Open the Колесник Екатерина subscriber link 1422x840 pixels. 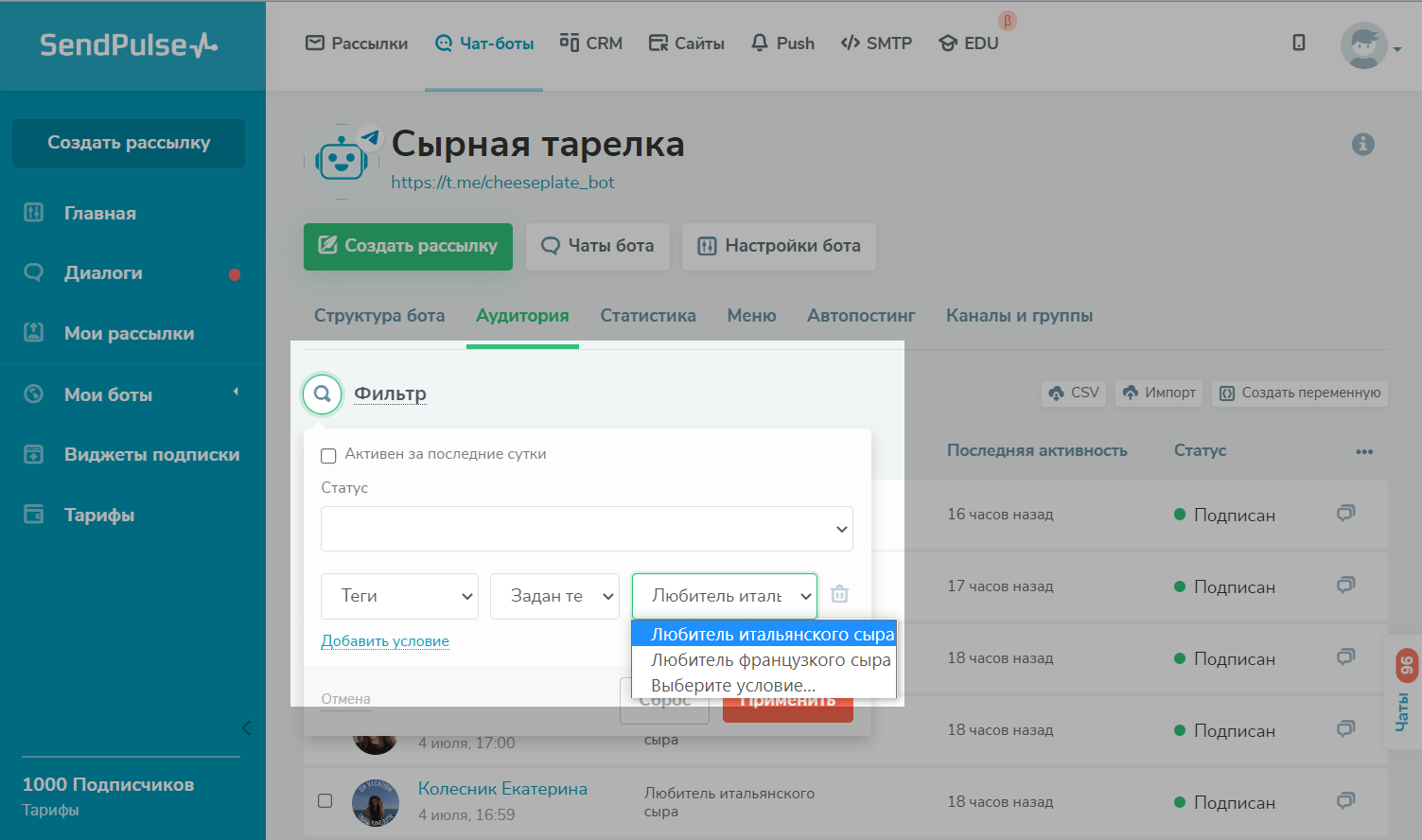502,789
